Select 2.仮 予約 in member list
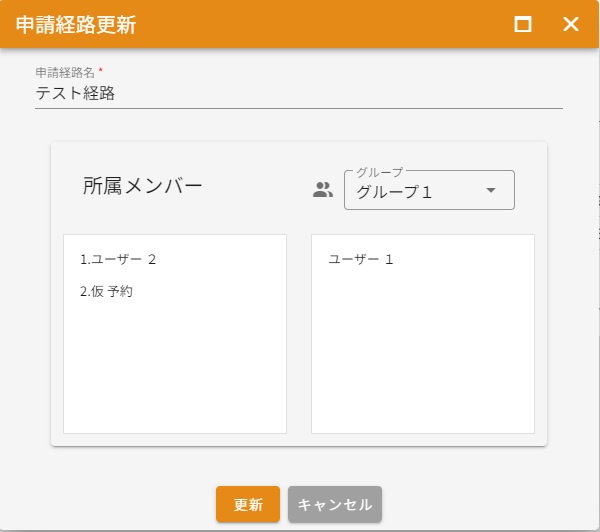The height and width of the screenshot is (532, 600). pos(106,292)
